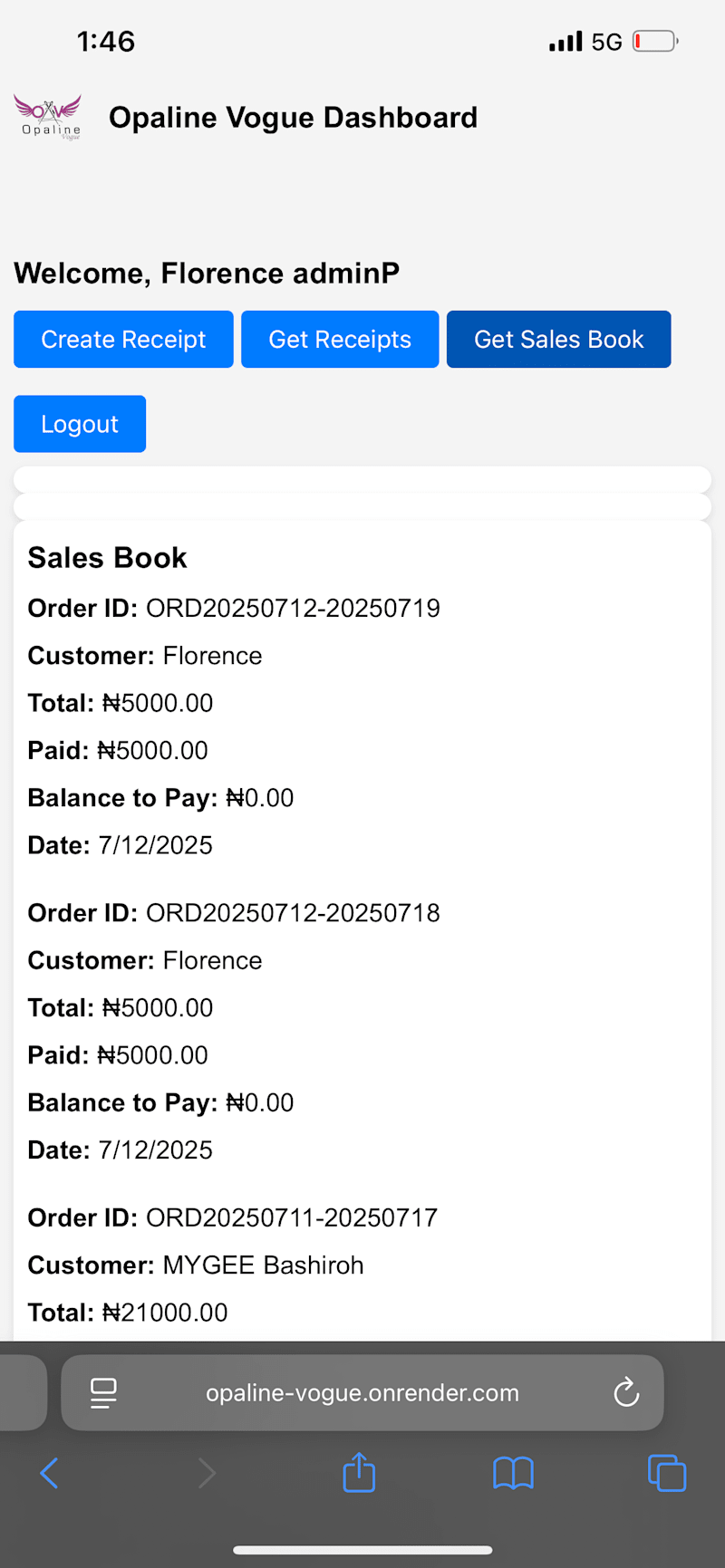The width and height of the screenshot is (725, 1568).
Task: Tap the Opaline Vogue logo
Action: coord(47,118)
